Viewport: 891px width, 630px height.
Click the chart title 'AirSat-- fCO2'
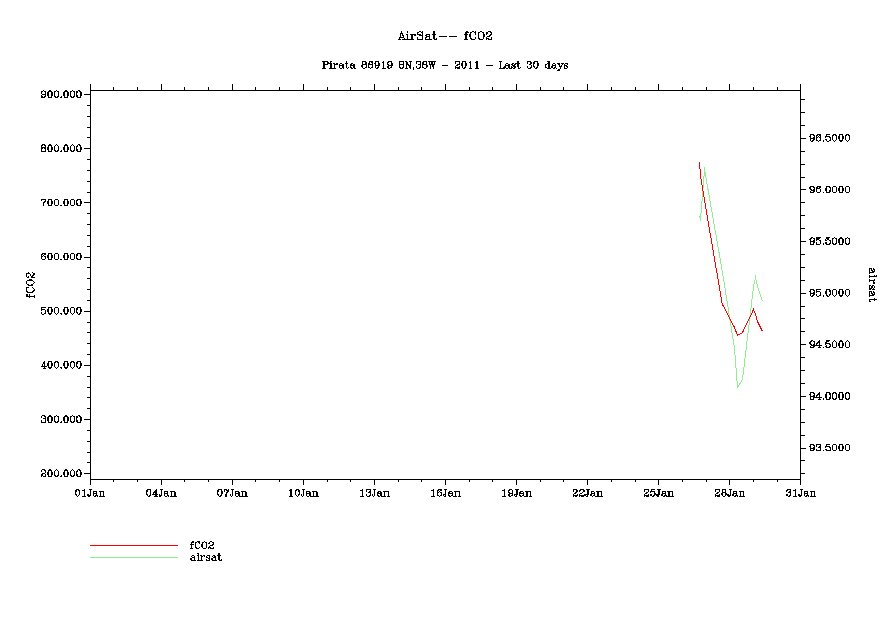(x=445, y=36)
